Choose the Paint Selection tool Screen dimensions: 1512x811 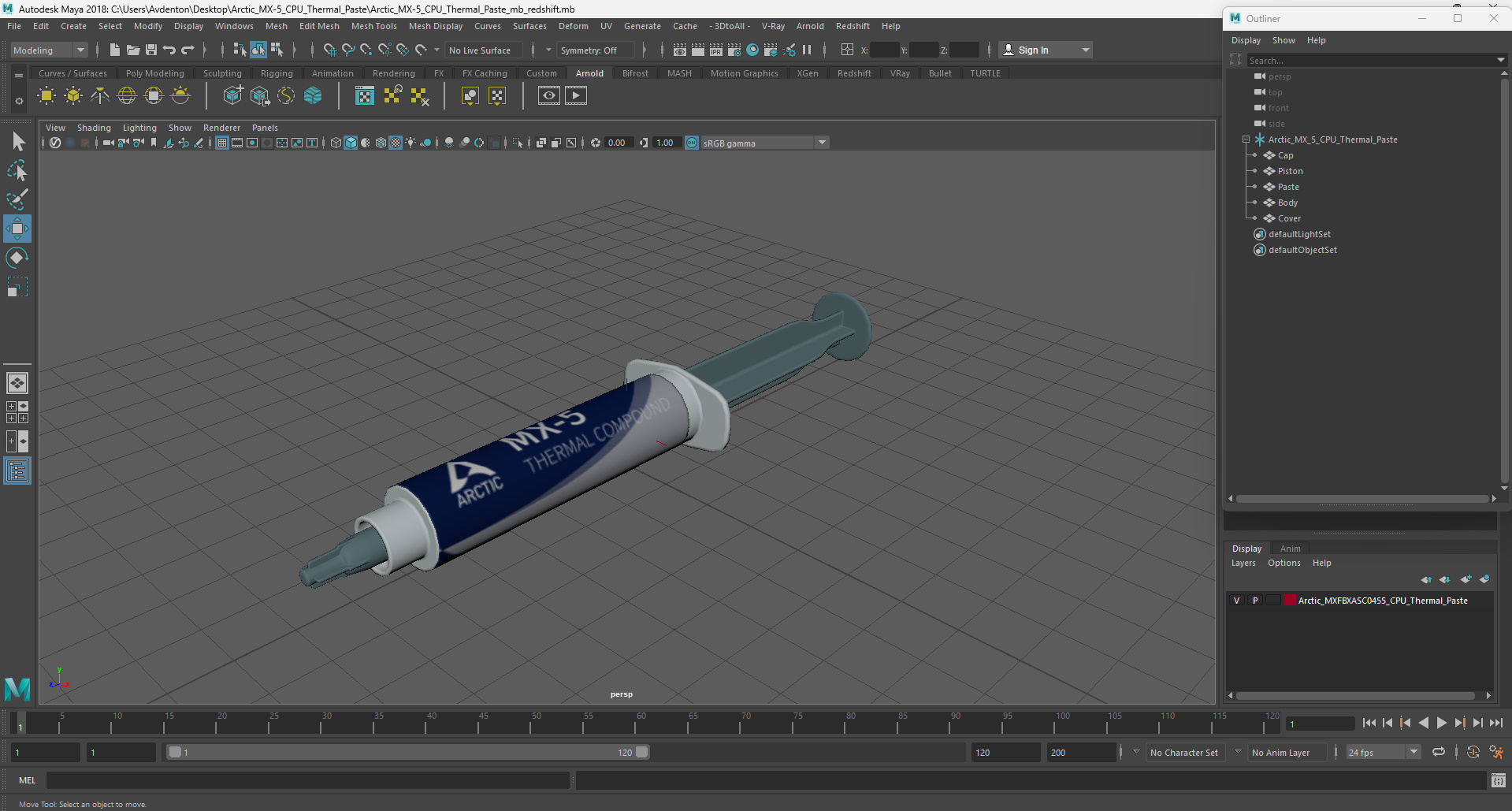pos(17,199)
